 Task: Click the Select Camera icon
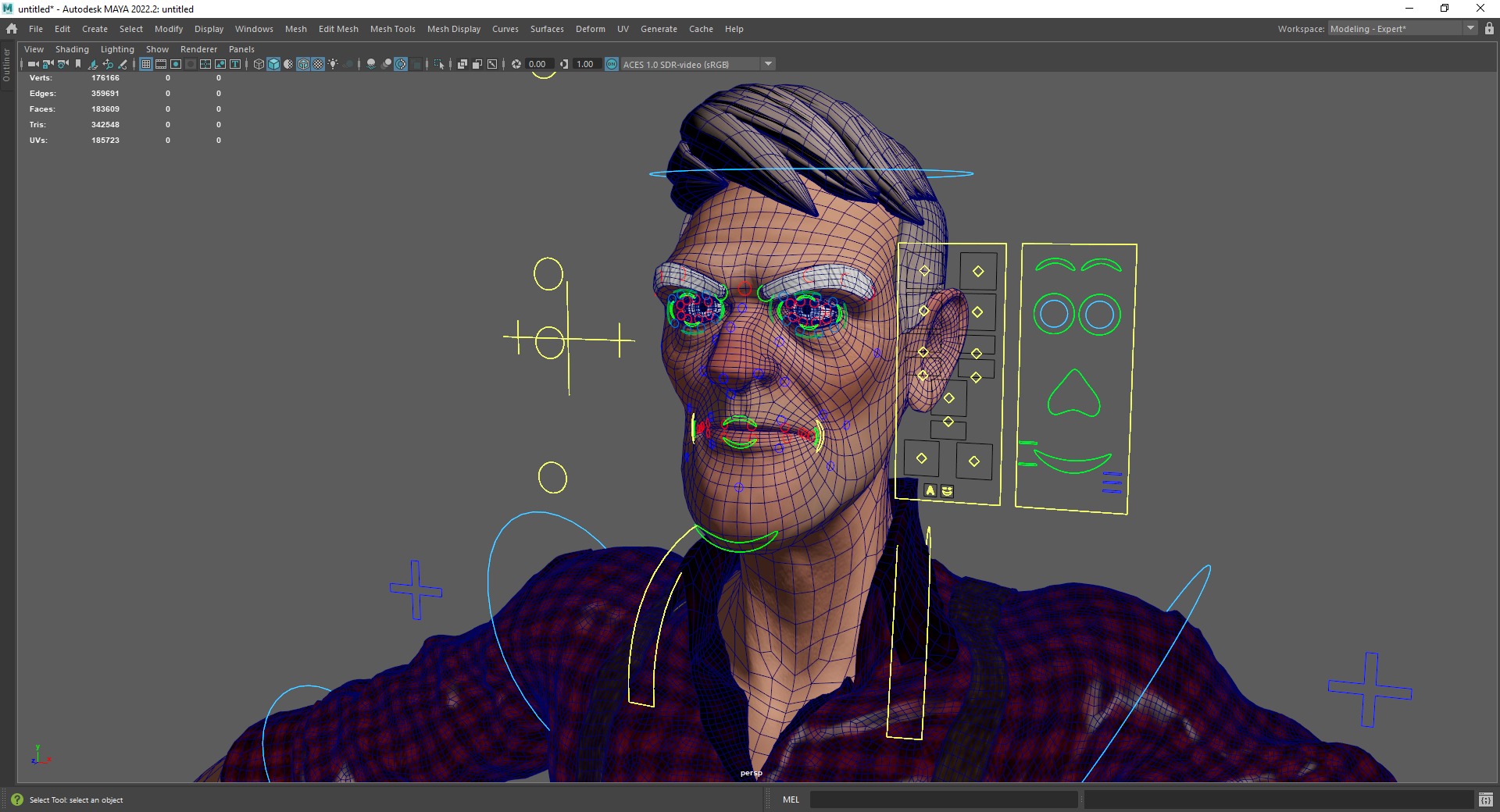pyautogui.click(x=34, y=64)
